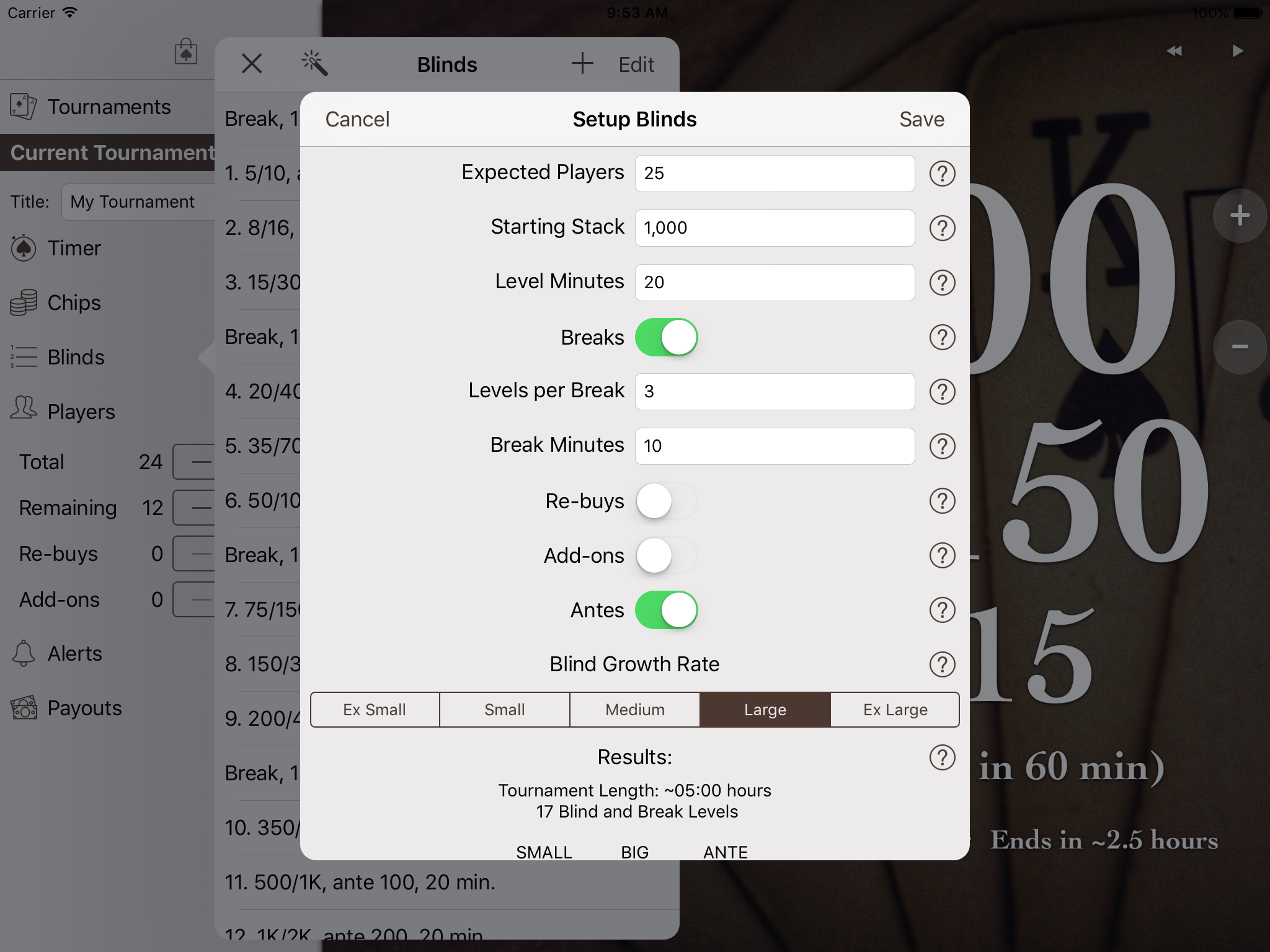This screenshot has width=1270, height=952.
Task: Close the Blinds panel with X
Action: click(x=252, y=64)
